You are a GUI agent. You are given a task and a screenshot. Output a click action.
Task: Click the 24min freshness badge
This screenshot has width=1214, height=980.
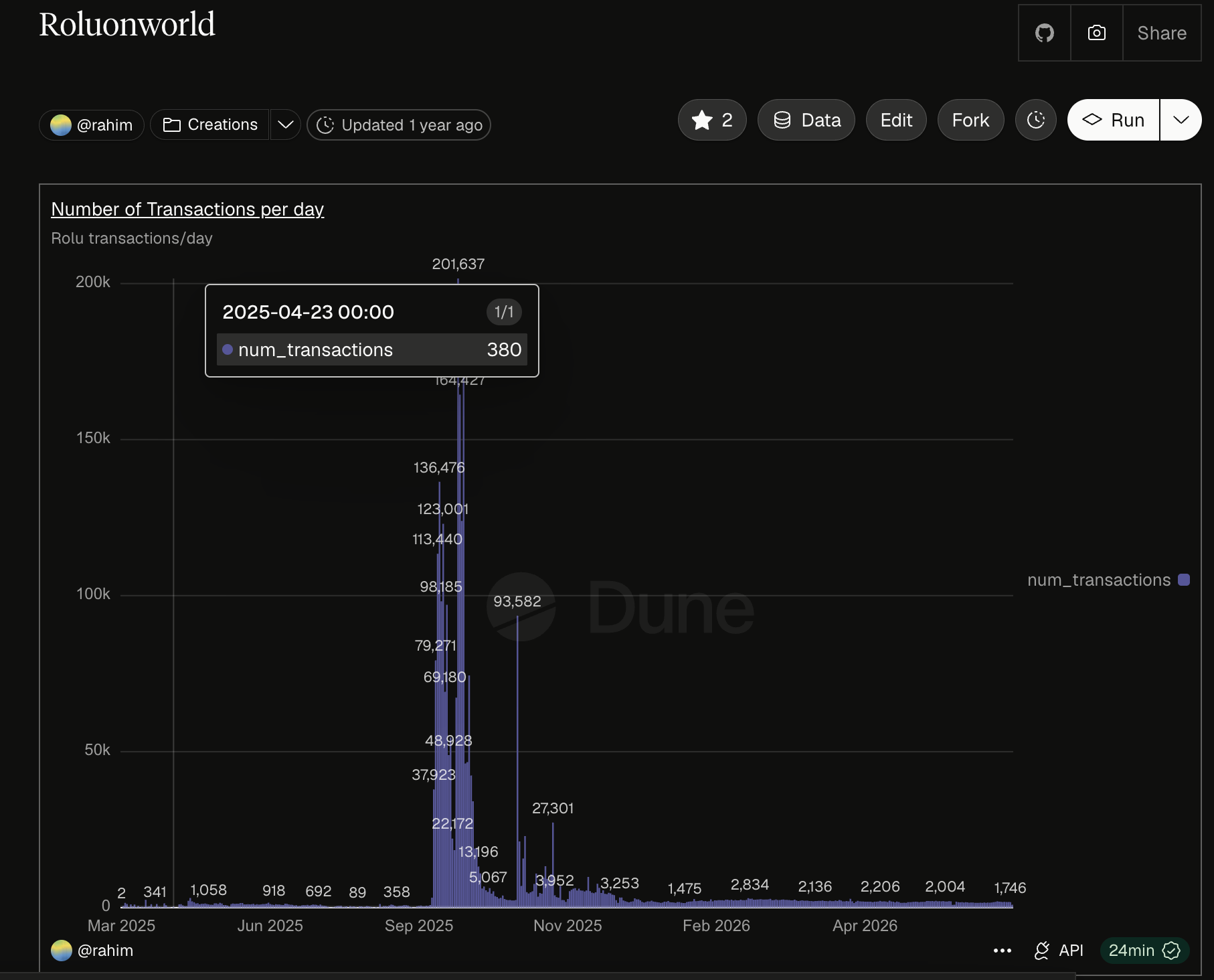pyautogui.click(x=1144, y=951)
